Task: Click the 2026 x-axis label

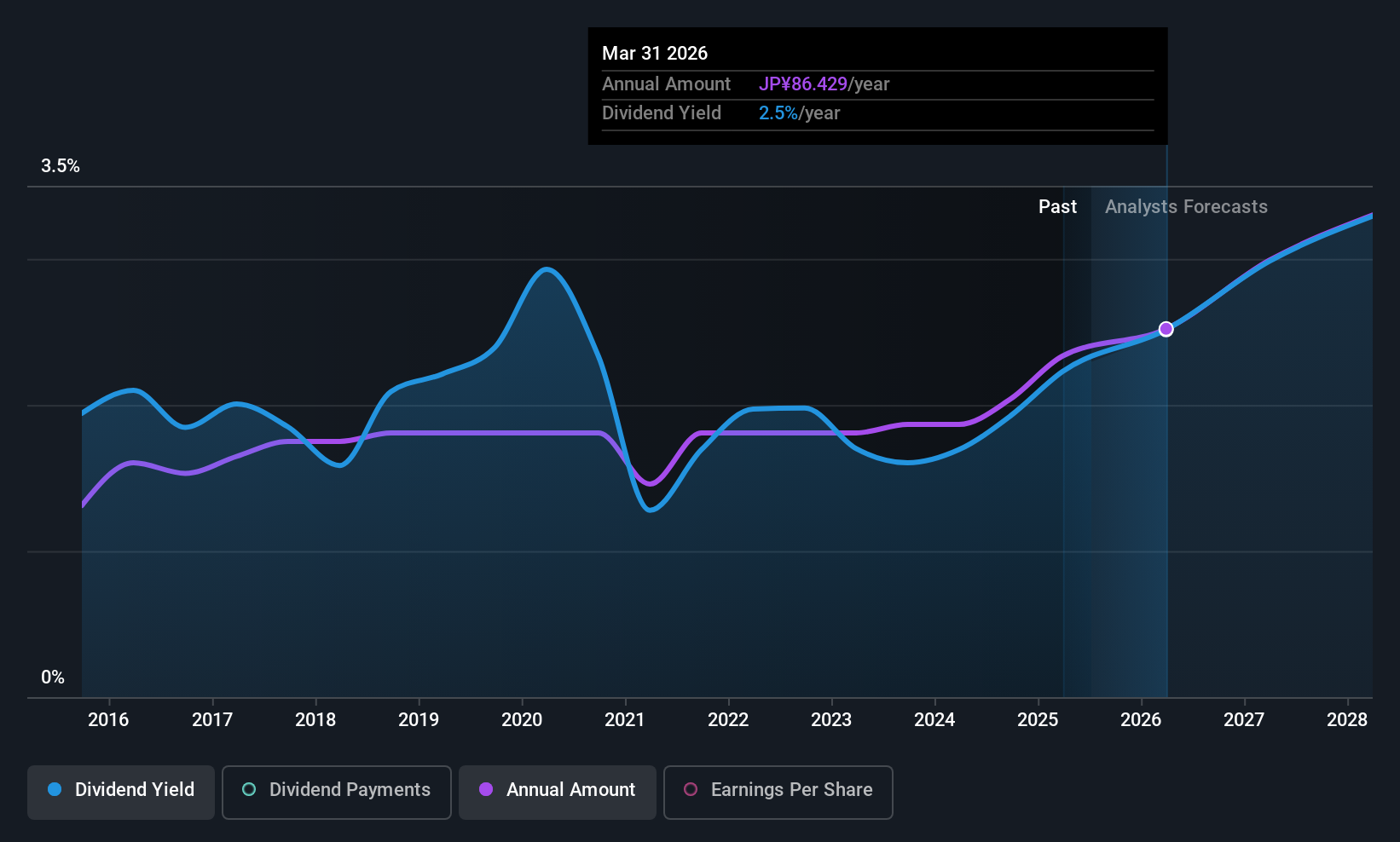Action: click(x=1141, y=719)
